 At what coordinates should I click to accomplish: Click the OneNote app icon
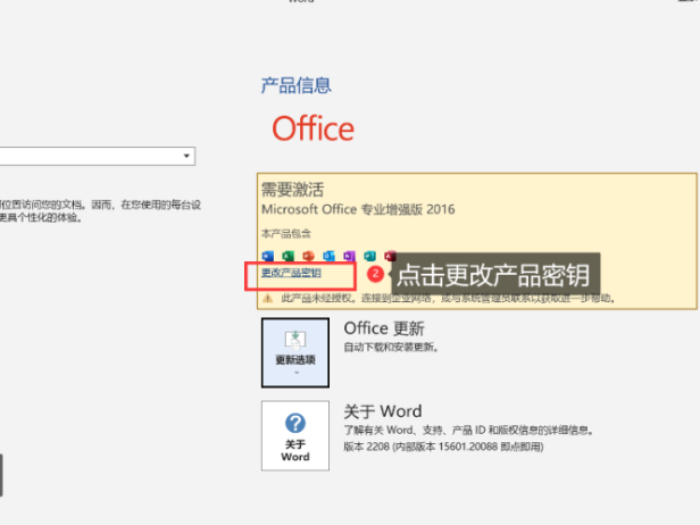click(x=350, y=256)
